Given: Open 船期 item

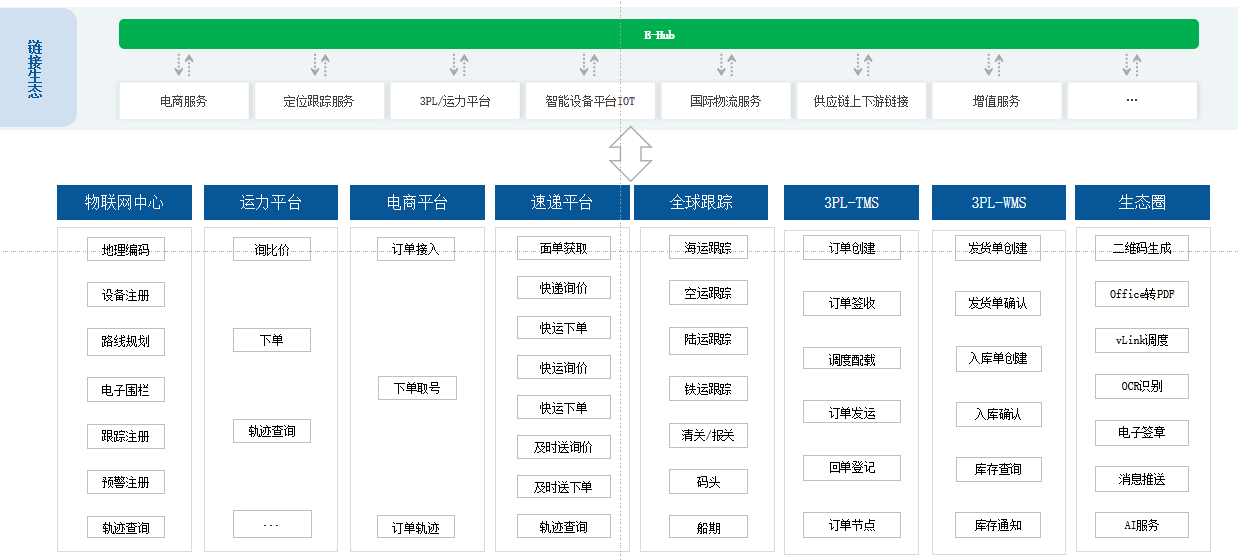Looking at the screenshot, I should [x=708, y=527].
